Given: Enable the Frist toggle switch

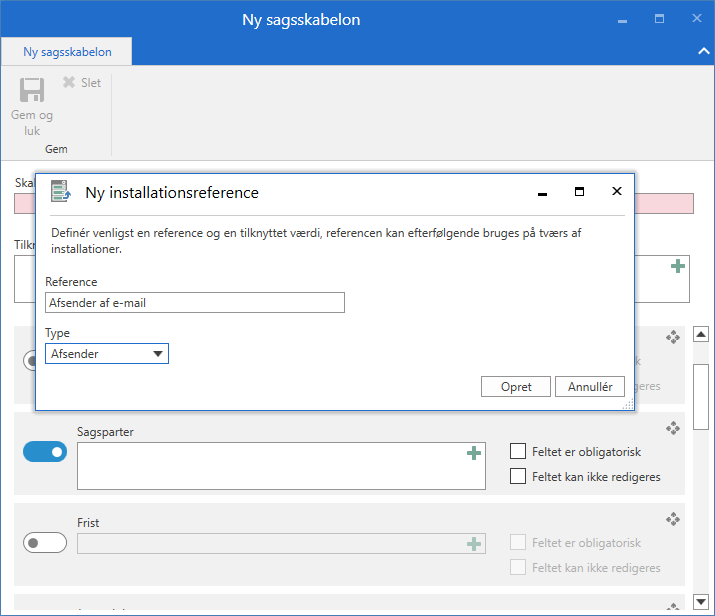Looking at the screenshot, I should click(x=45, y=543).
